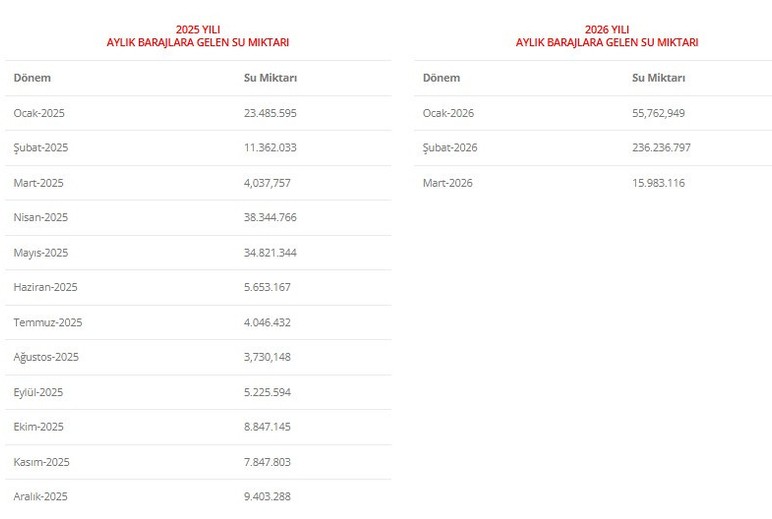Select the Su Miktarı header in 2025 table
Screen dimensions: 772x519
click(270, 78)
